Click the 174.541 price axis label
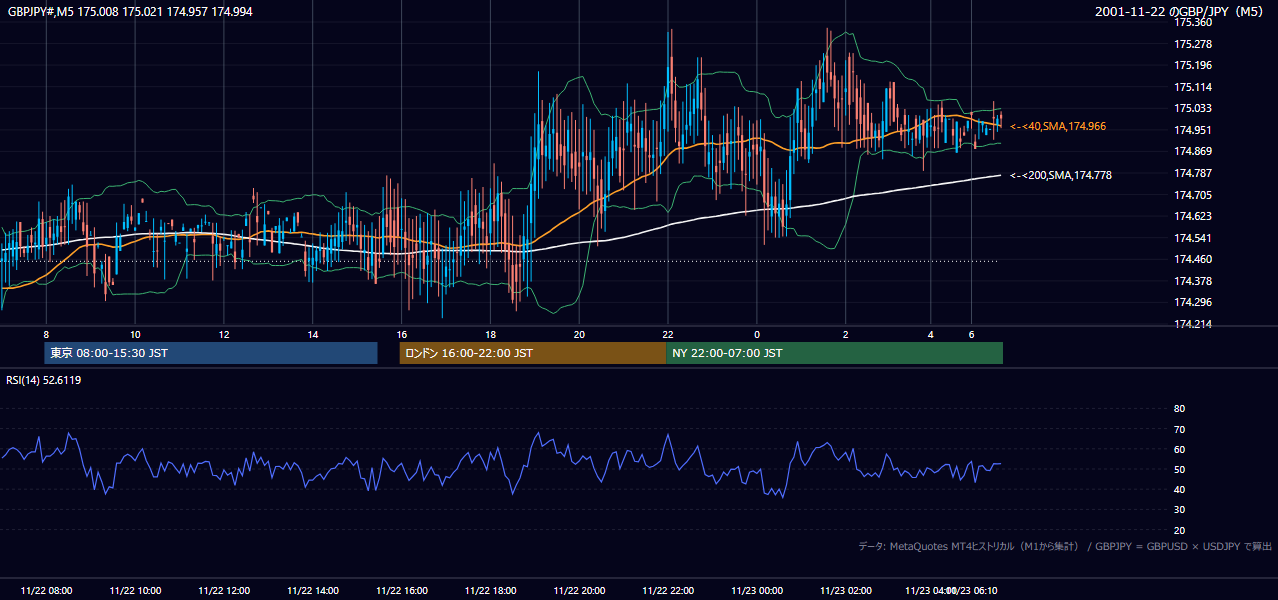1278x600 pixels. pos(1193,238)
